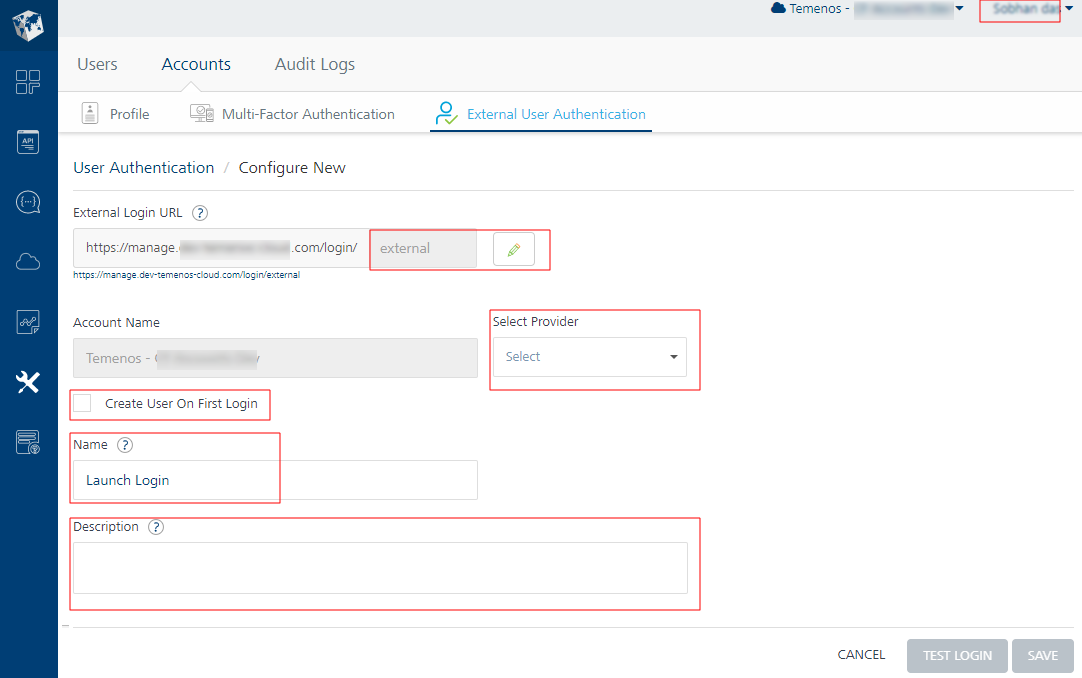Click into the Description text field

(x=380, y=568)
